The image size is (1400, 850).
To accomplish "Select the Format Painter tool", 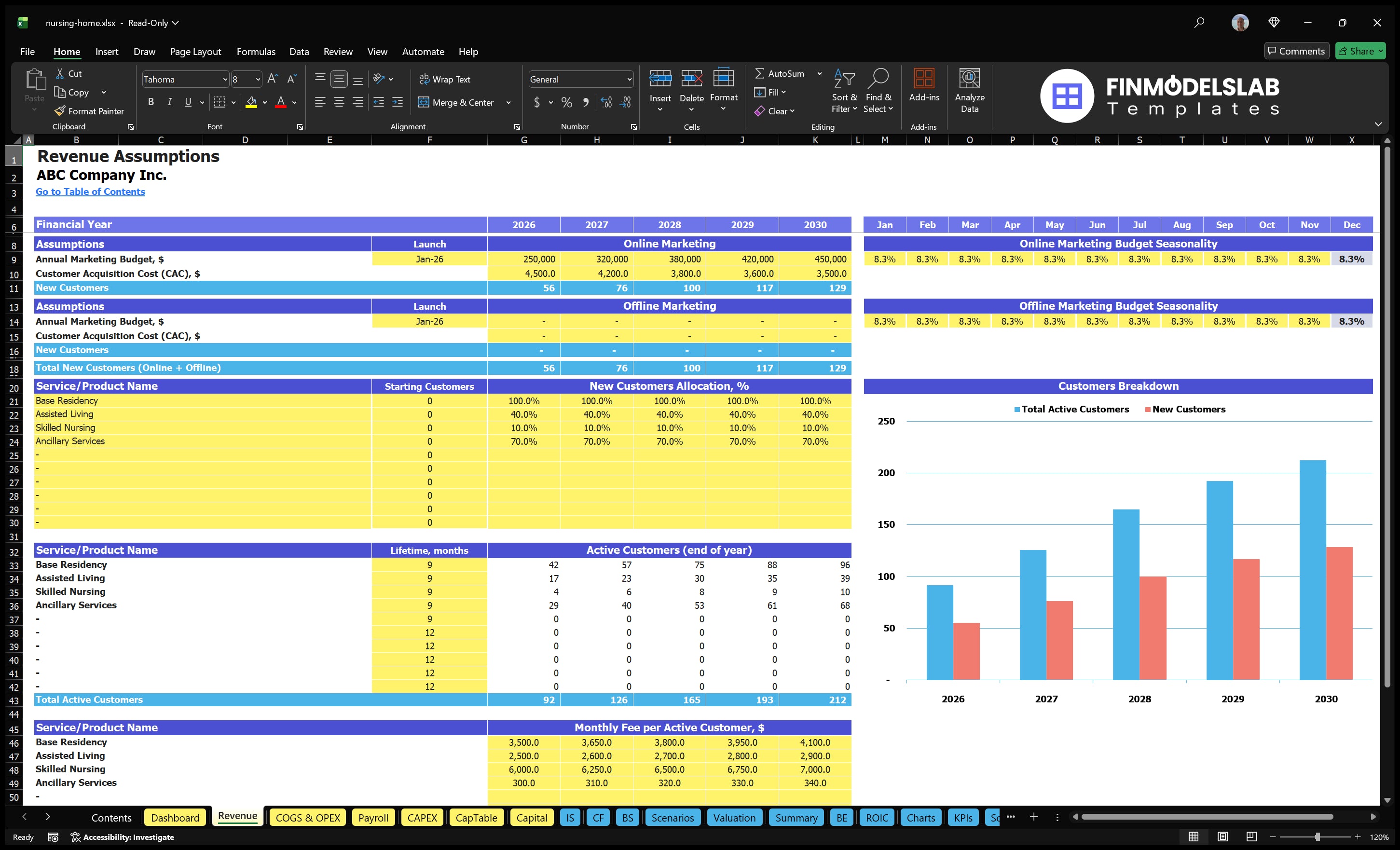I will pos(89,111).
